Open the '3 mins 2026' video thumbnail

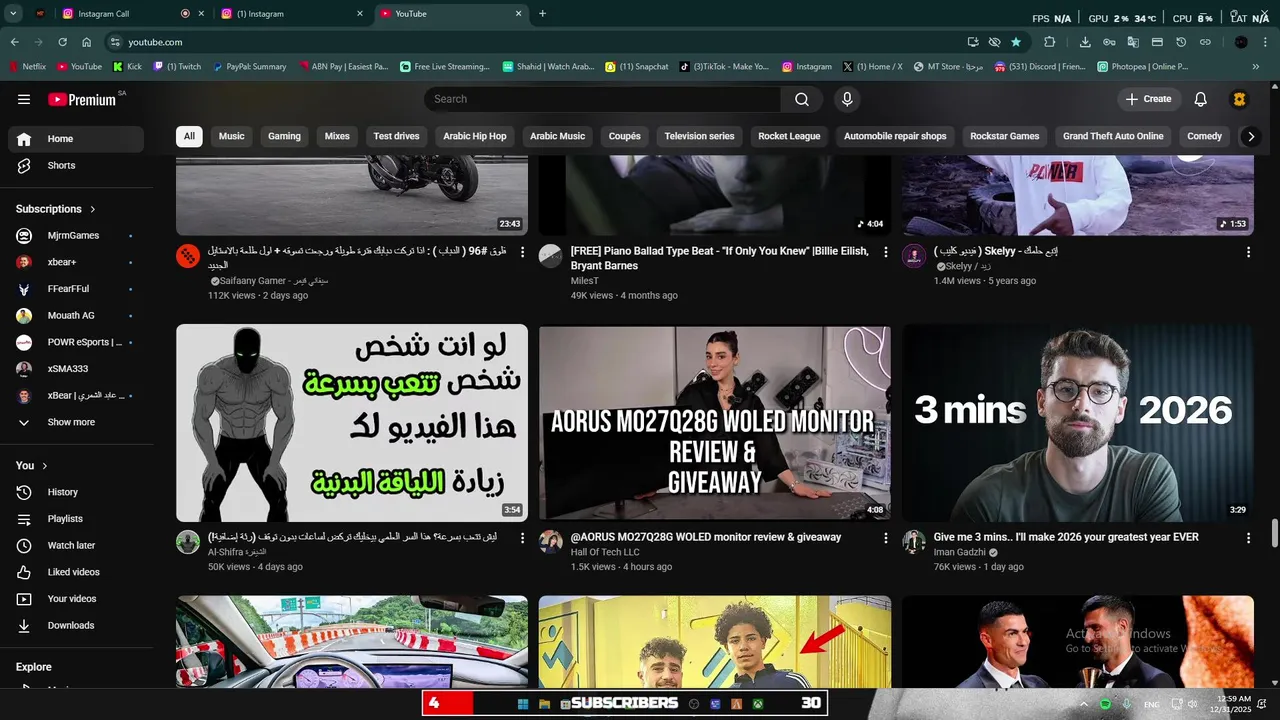click(x=1078, y=423)
